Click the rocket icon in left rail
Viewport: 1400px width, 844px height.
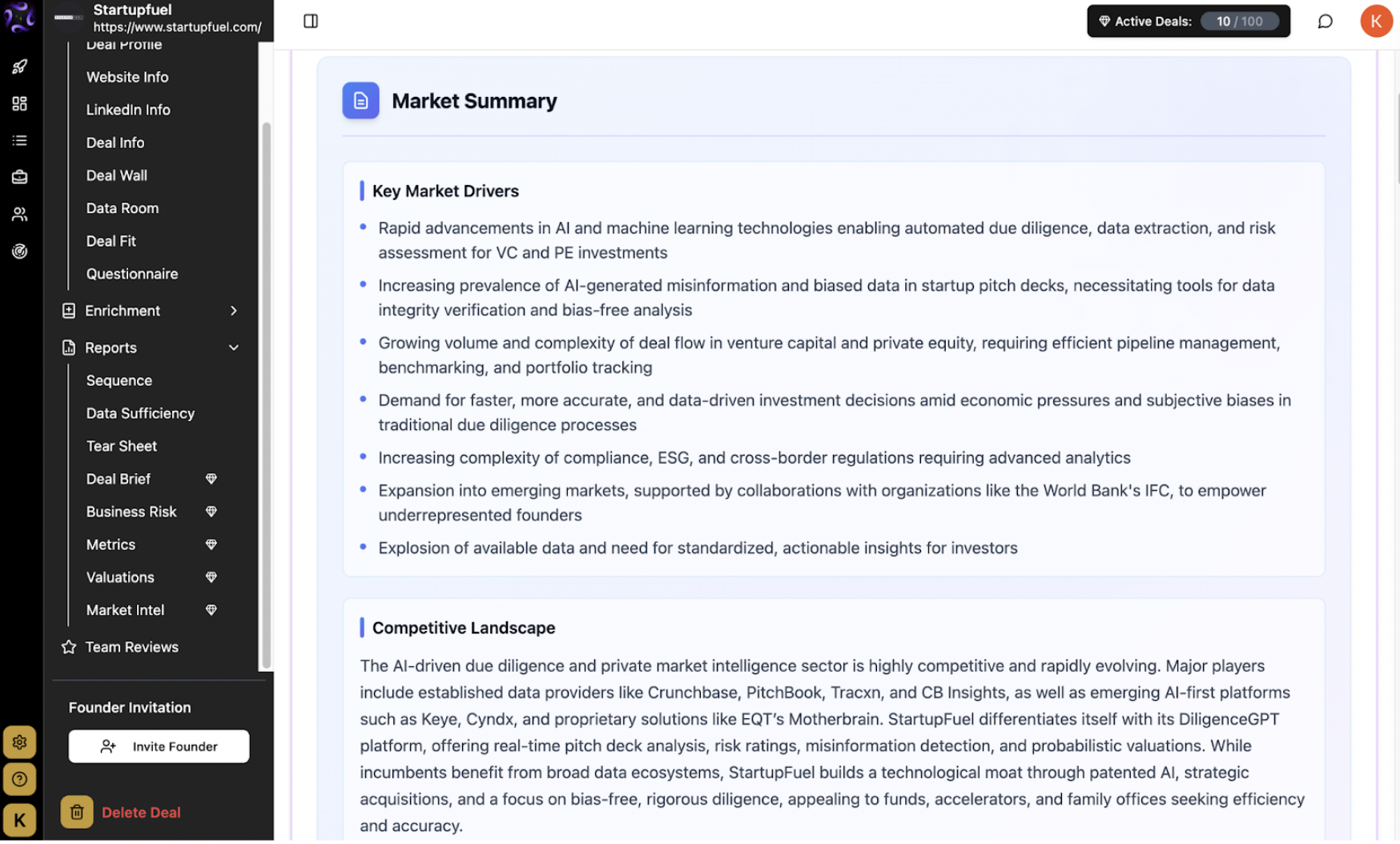(x=19, y=66)
